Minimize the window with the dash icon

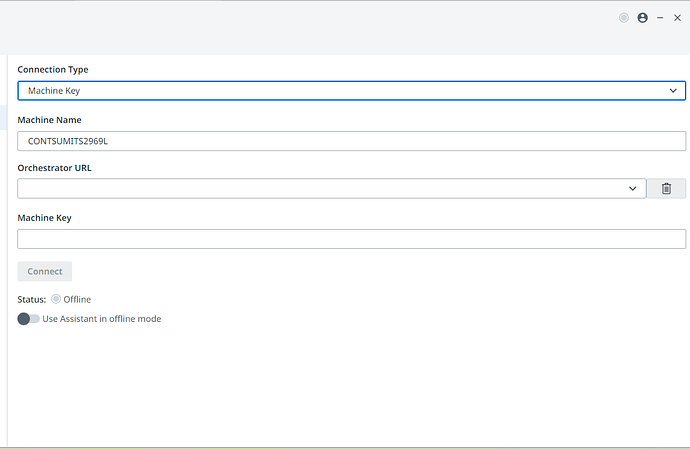coord(660,18)
